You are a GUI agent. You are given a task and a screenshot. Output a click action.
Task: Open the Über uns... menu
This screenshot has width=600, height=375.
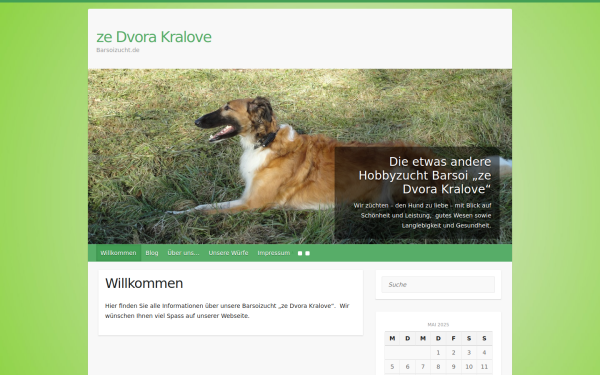tap(183, 253)
